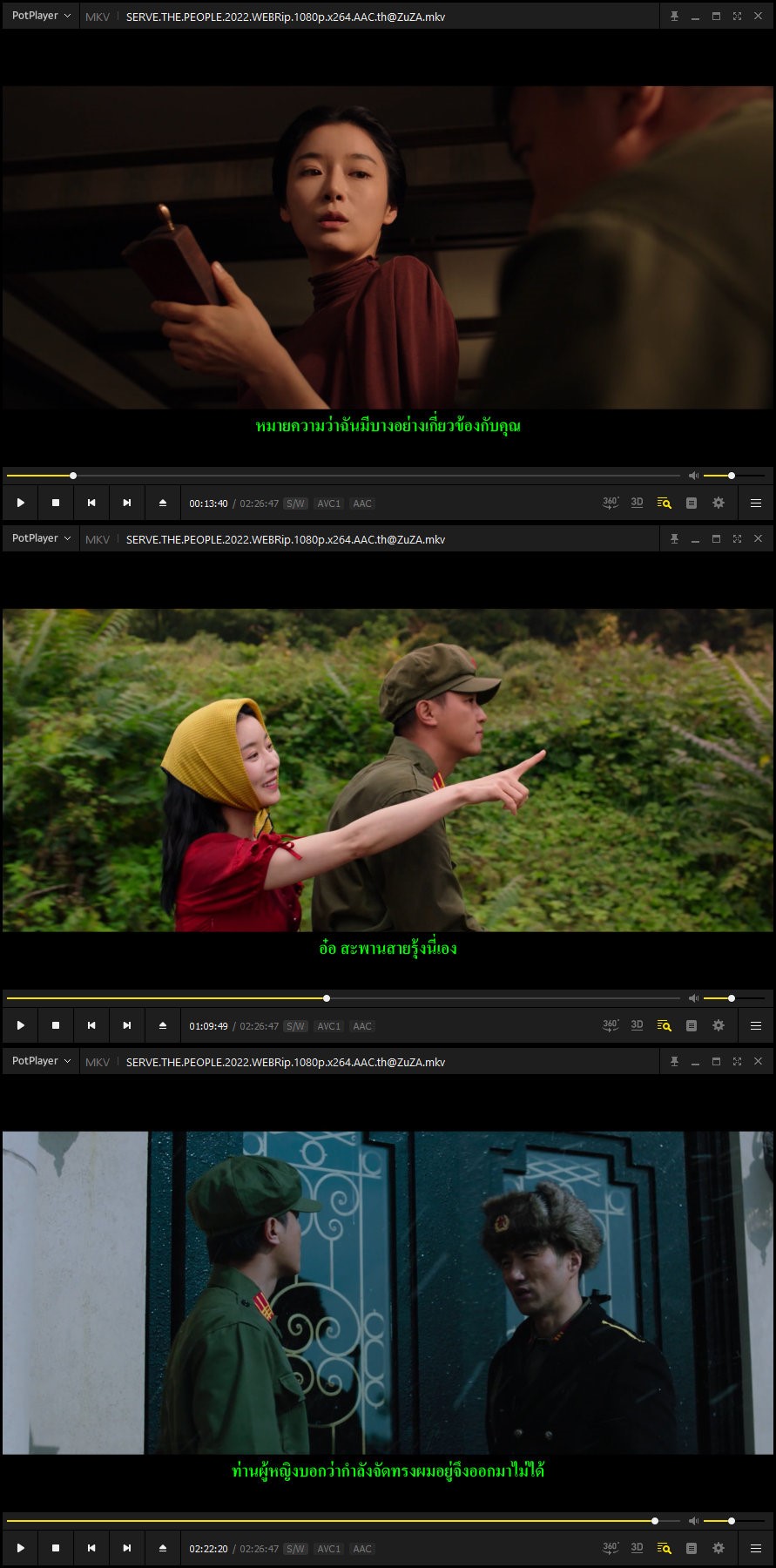Screen dimensions: 776x1568
Task: Click the 02:22:20 elapsed time display
Action: (209, 1549)
